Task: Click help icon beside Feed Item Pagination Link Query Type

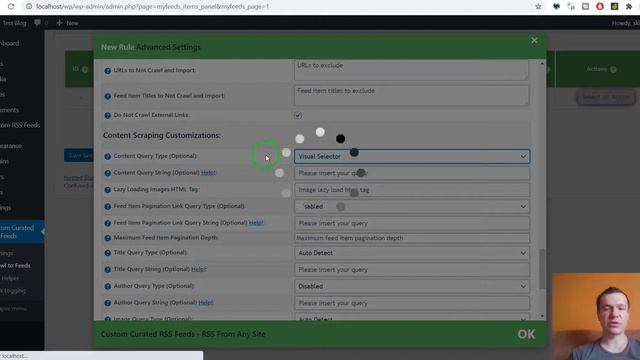Action: point(108,207)
